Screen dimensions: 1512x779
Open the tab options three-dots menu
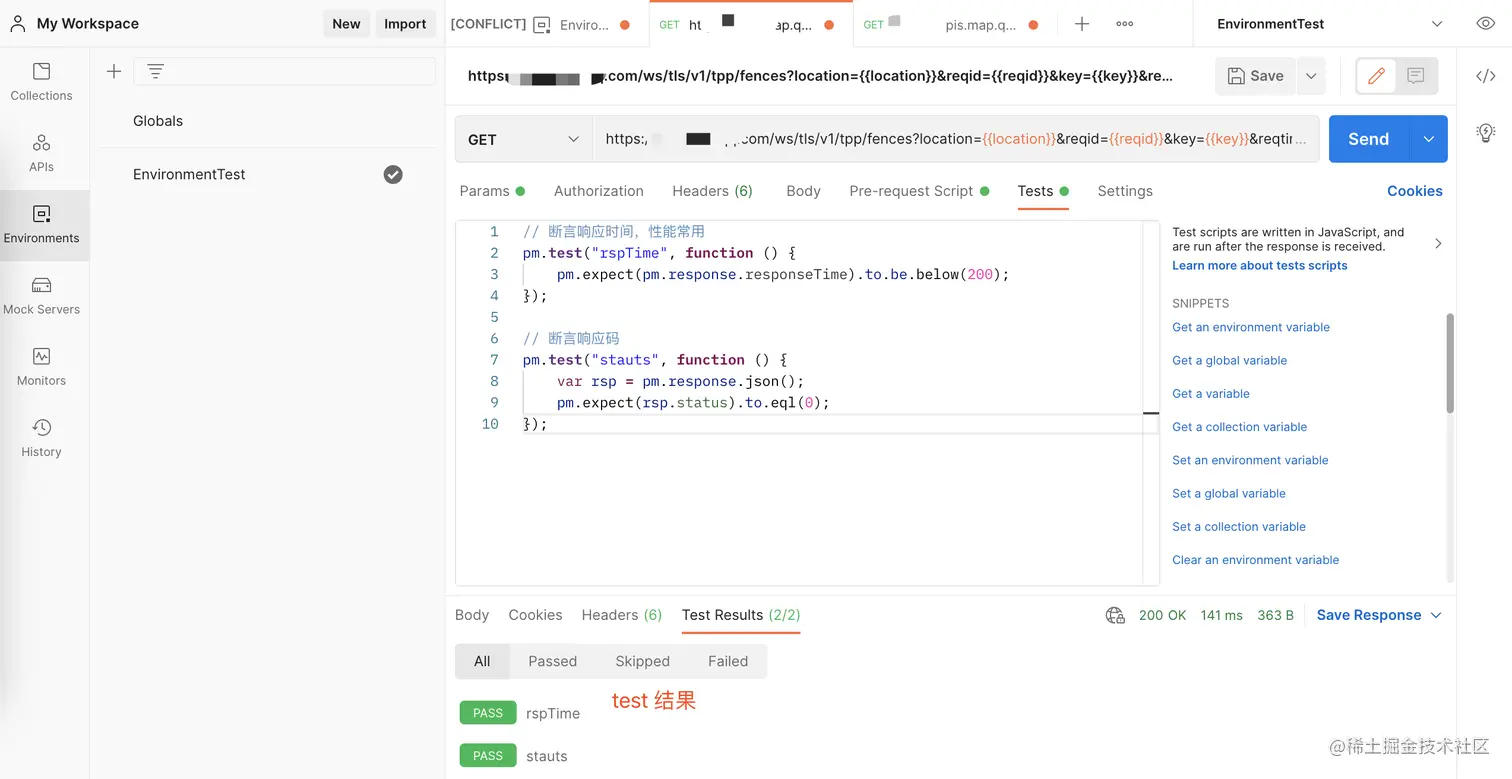coord(1125,24)
